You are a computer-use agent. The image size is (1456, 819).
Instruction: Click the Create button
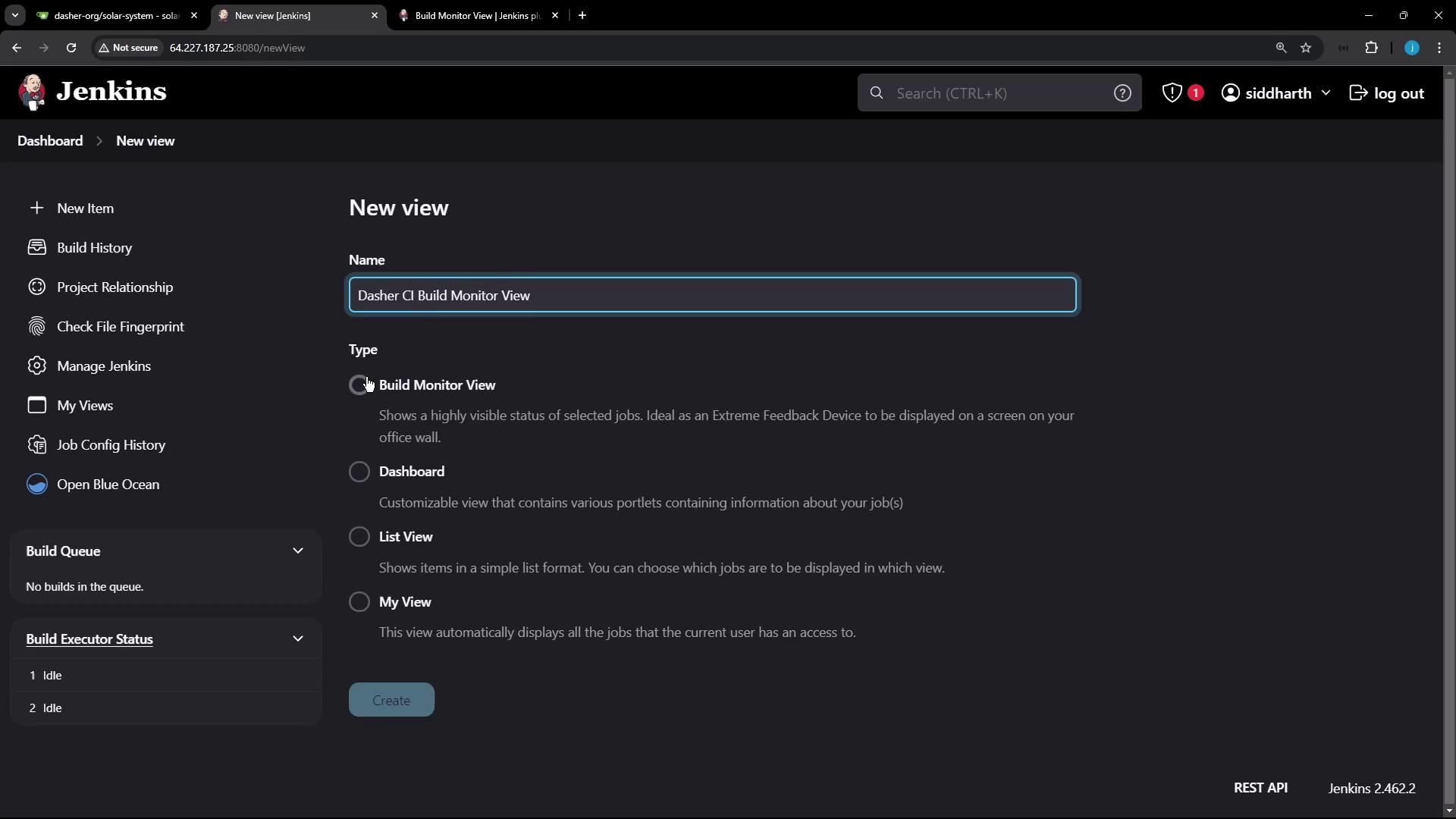pyautogui.click(x=391, y=700)
